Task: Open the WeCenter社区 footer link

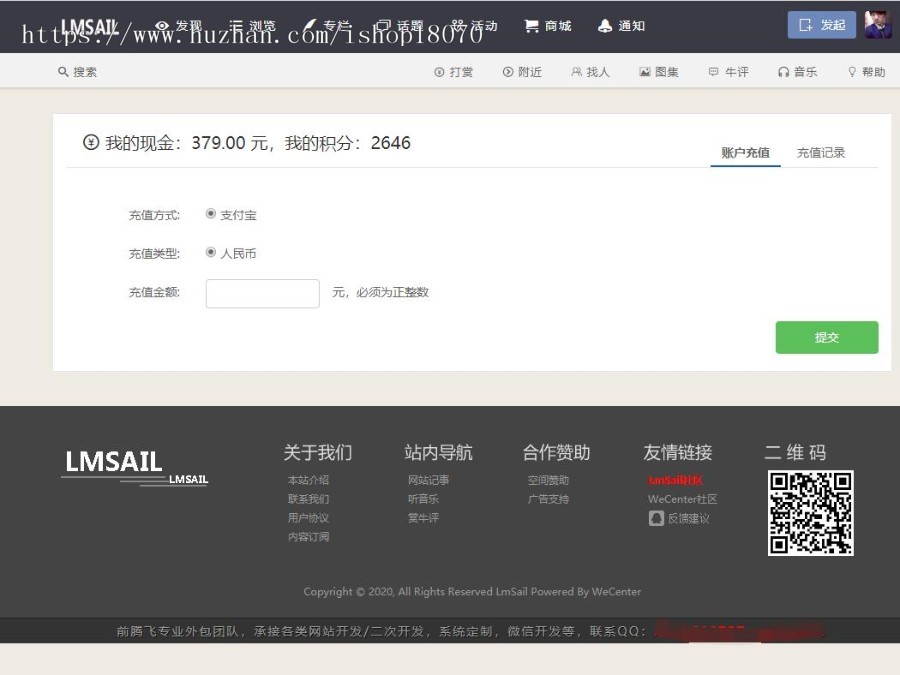Action: click(682, 499)
